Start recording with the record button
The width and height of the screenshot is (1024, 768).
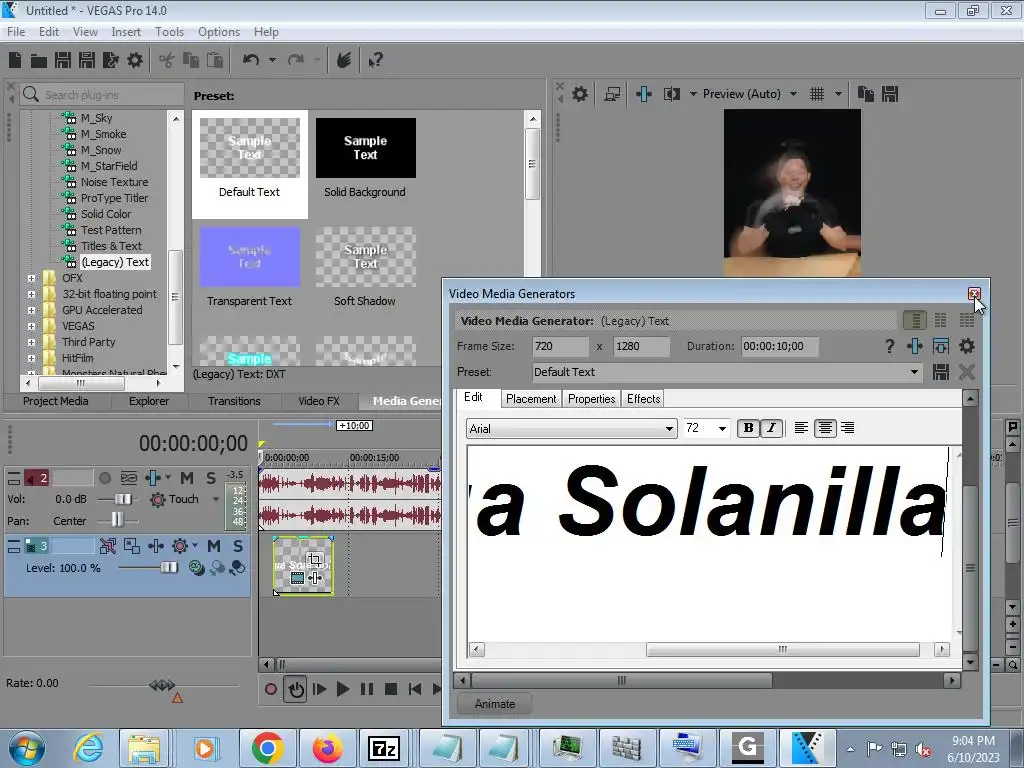(x=270, y=689)
